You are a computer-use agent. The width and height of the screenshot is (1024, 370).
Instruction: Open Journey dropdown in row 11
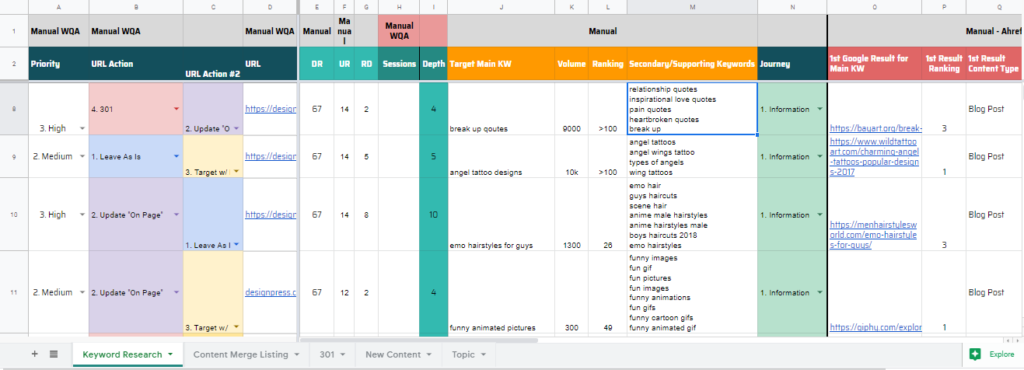coord(820,292)
